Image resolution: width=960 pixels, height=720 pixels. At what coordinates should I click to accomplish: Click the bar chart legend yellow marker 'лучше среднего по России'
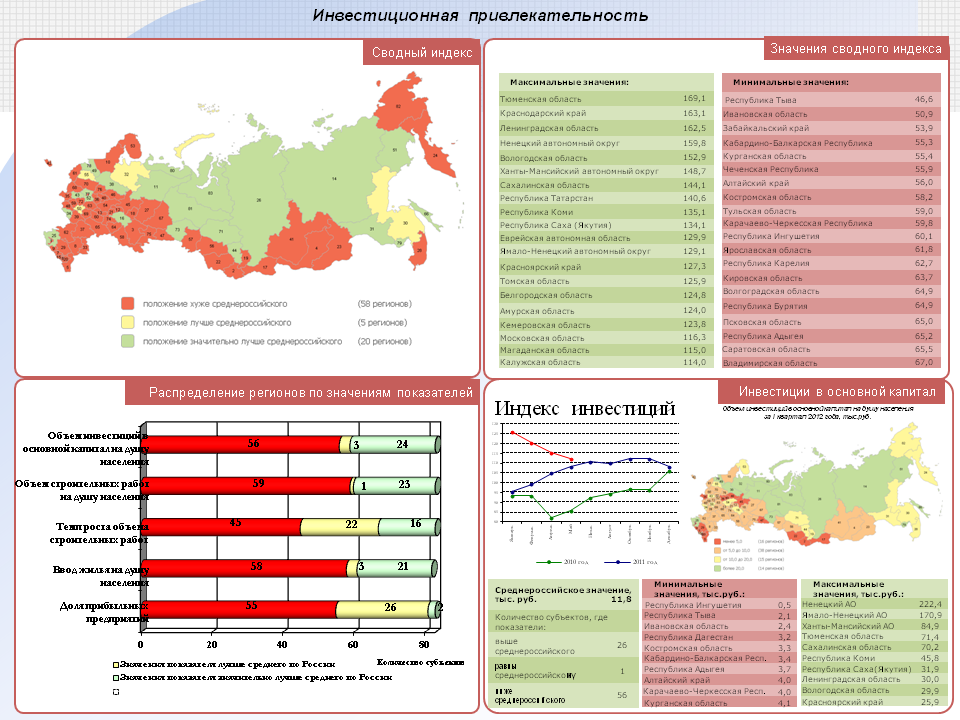tap(116, 664)
